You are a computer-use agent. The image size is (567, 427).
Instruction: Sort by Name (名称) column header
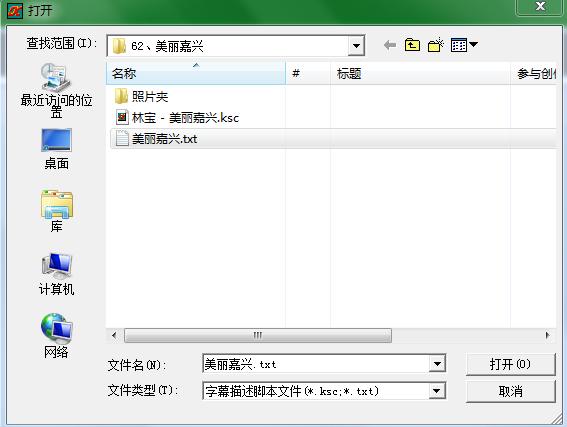click(196, 73)
